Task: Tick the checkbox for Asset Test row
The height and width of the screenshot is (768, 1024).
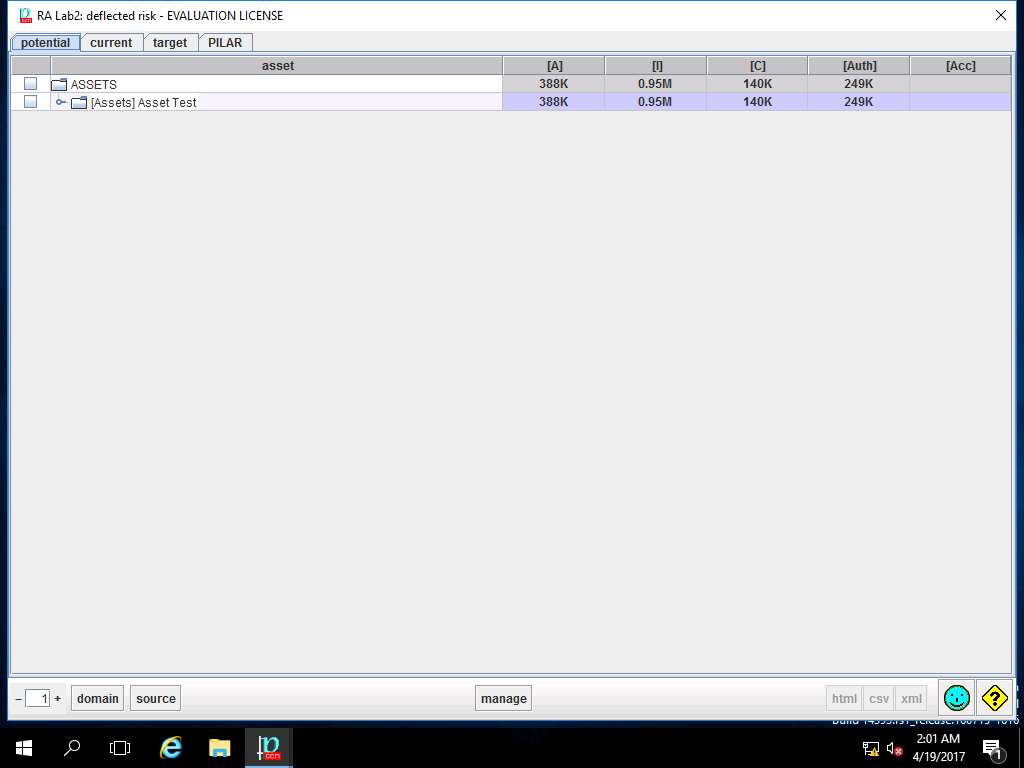Action: 30,102
